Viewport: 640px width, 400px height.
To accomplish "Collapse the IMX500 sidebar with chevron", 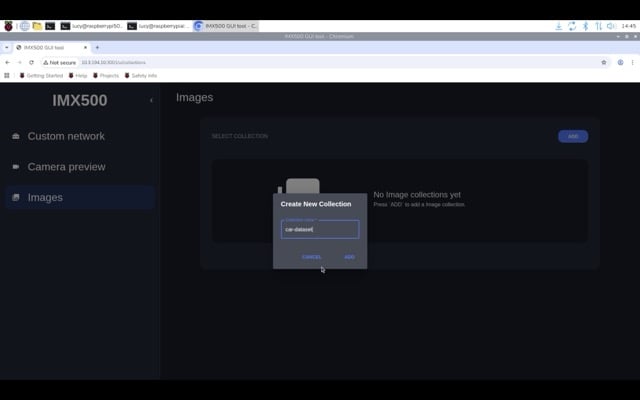I will click(151, 100).
